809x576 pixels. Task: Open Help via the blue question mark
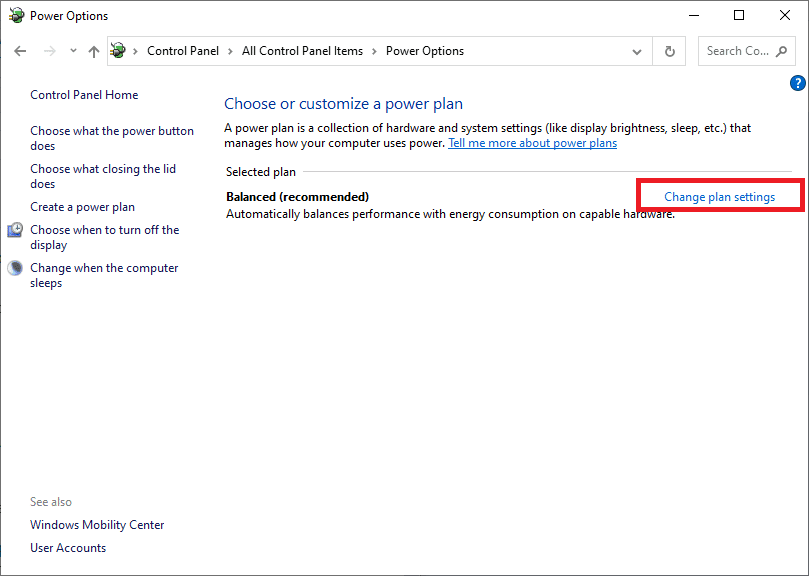(798, 83)
